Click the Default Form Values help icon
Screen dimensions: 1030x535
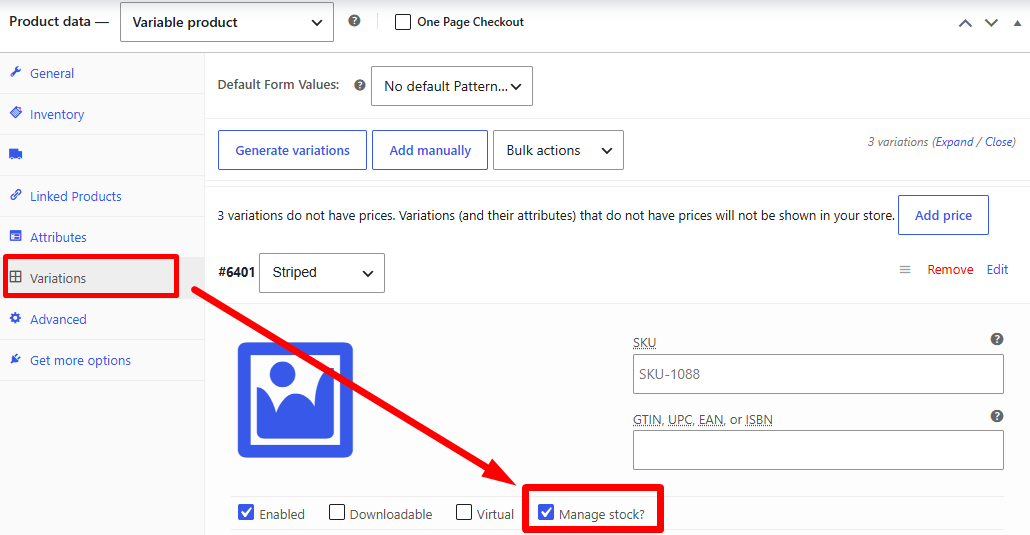359,85
